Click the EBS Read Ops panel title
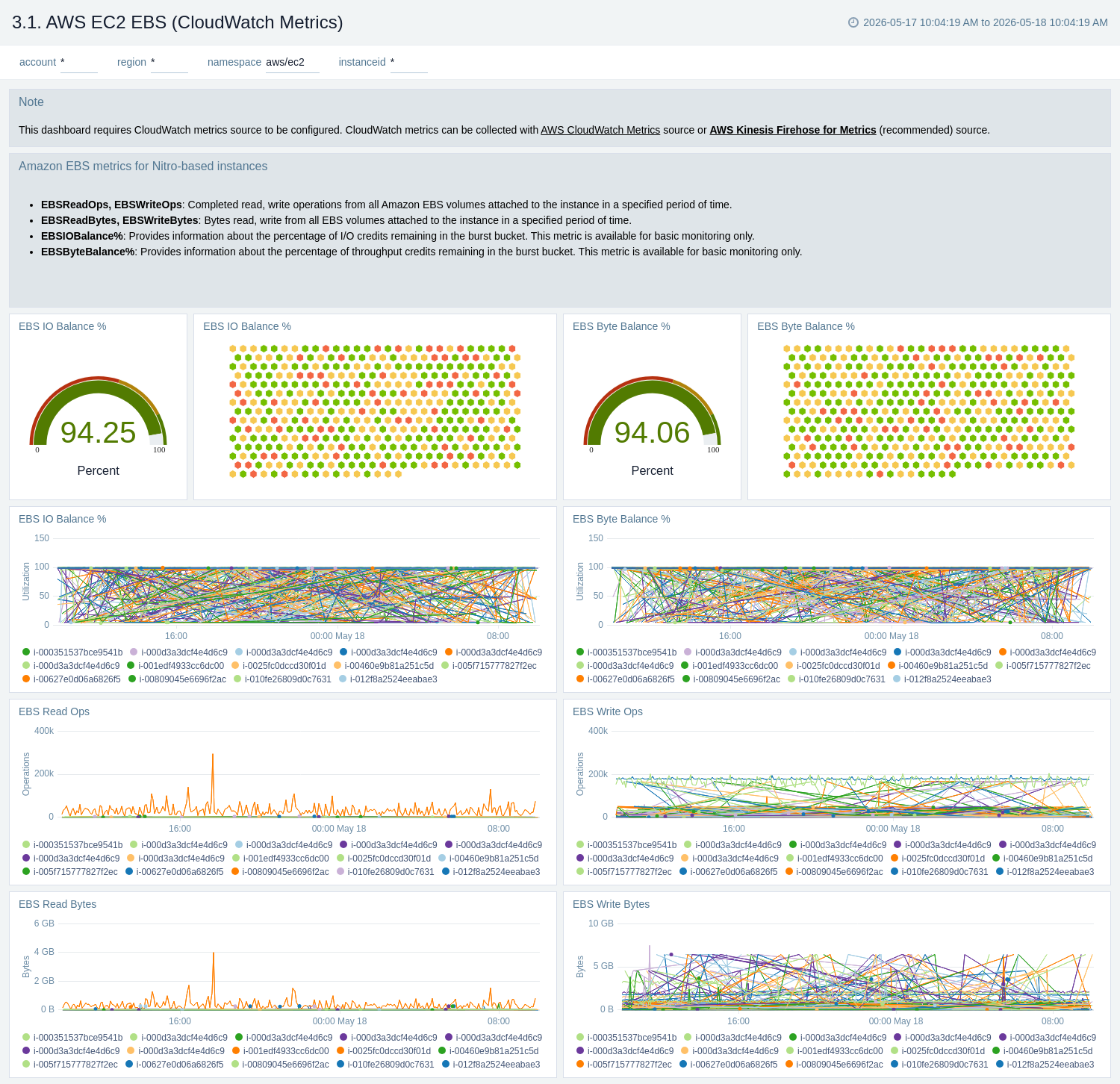Screen dimensions: 1120x1084 point(54,711)
